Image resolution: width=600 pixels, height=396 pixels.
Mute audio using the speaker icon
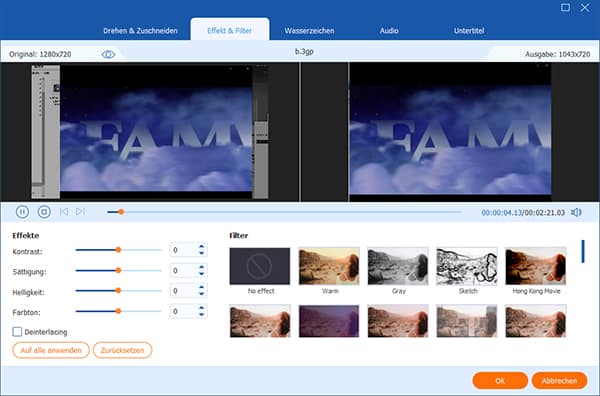576,212
